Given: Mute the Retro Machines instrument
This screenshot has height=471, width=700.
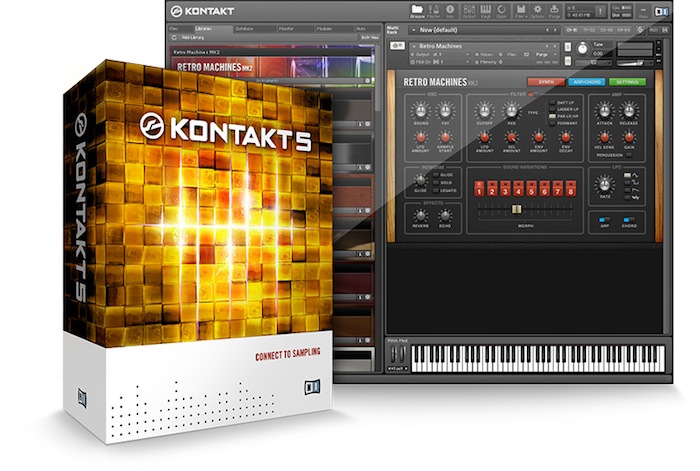Looking at the screenshot, I should 568,61.
